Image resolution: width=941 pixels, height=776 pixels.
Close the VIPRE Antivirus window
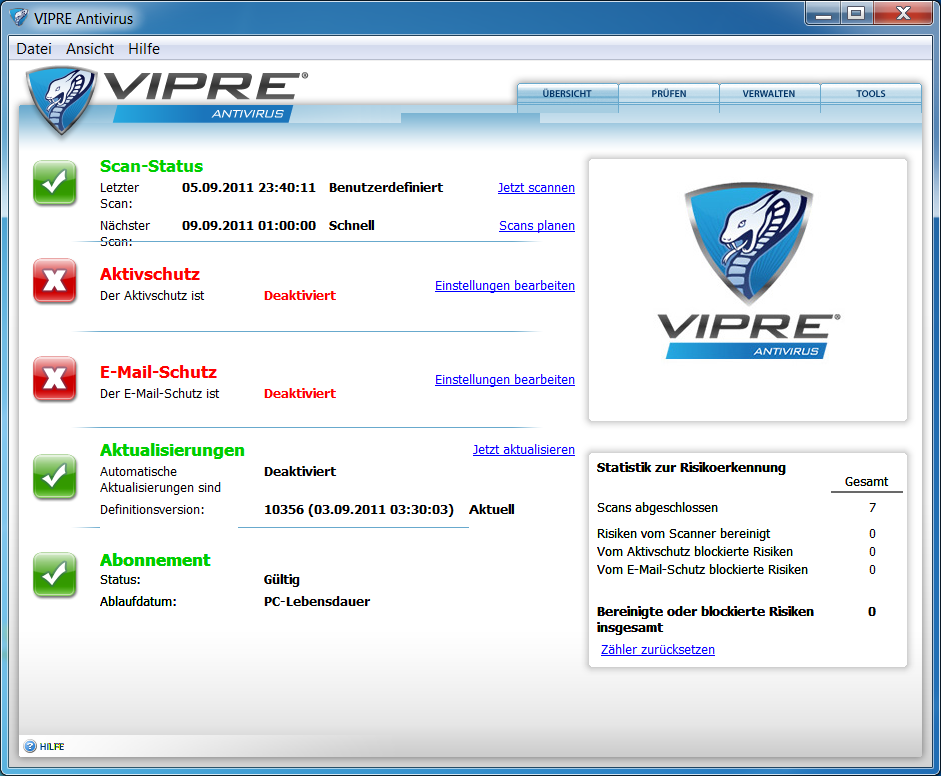tap(903, 13)
